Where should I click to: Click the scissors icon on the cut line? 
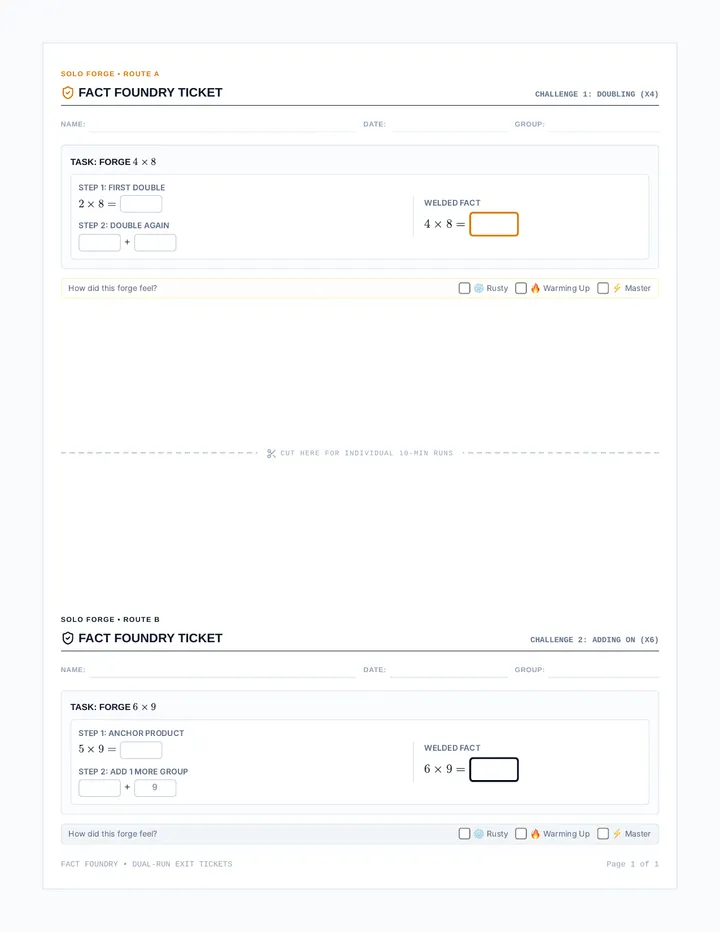point(271,454)
